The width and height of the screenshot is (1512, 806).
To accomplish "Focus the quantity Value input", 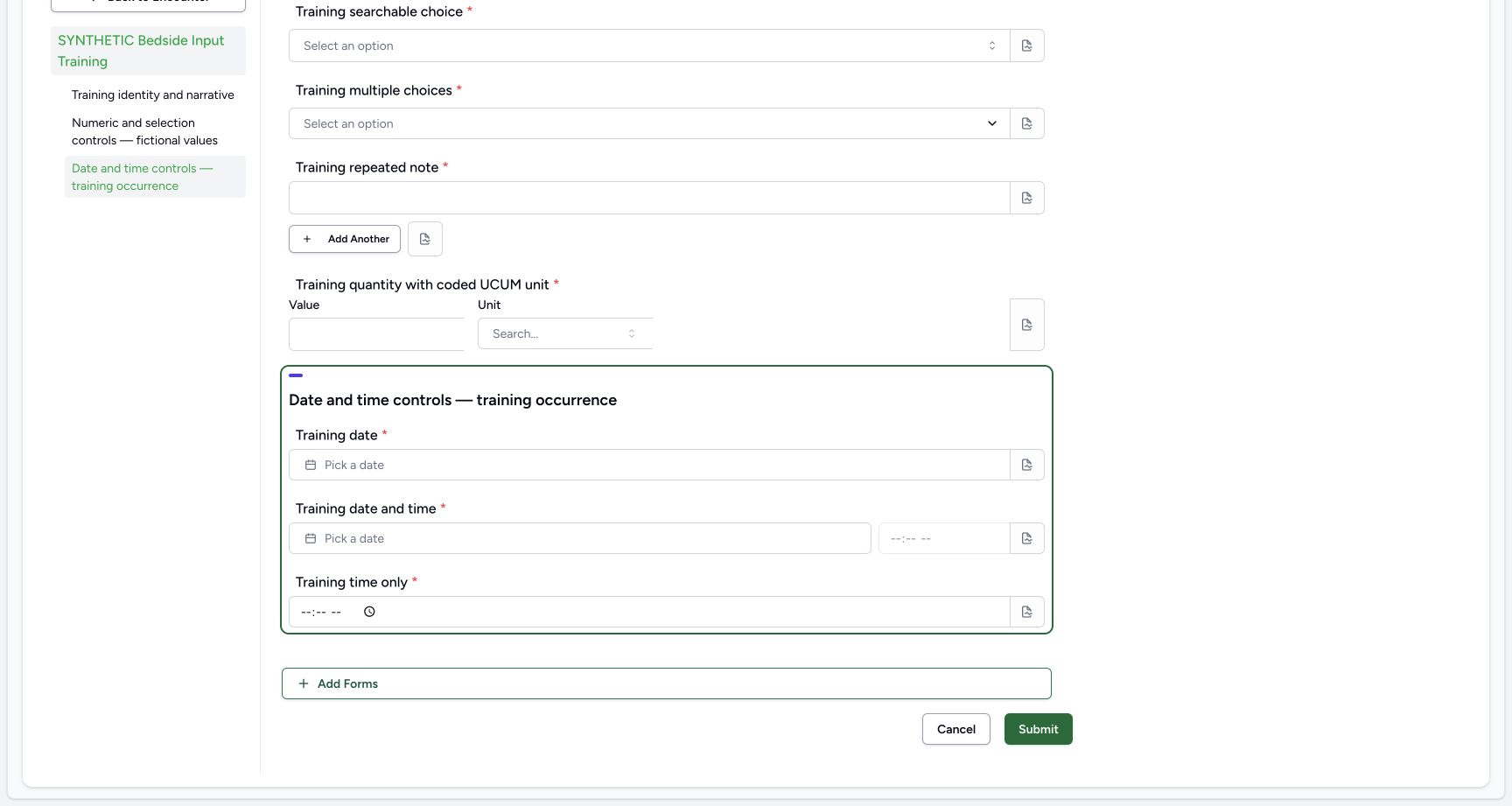I will (x=376, y=333).
